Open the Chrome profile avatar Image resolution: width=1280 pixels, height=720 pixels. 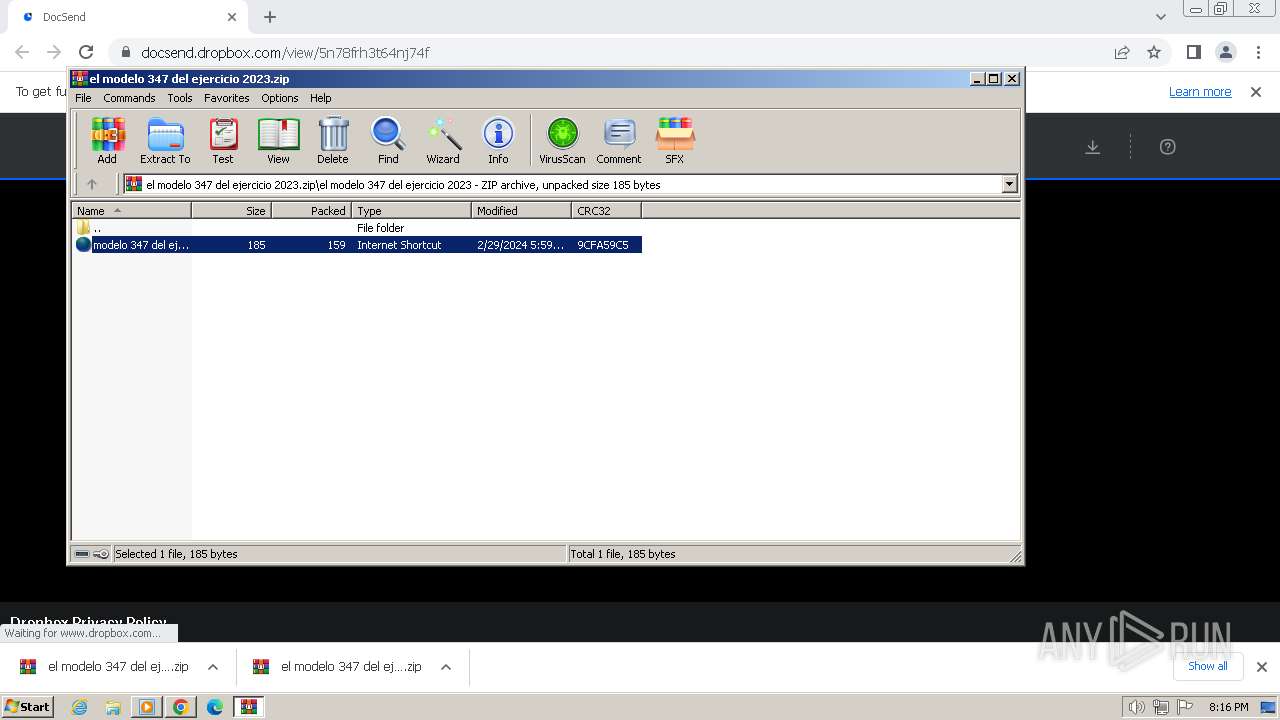[1225, 52]
